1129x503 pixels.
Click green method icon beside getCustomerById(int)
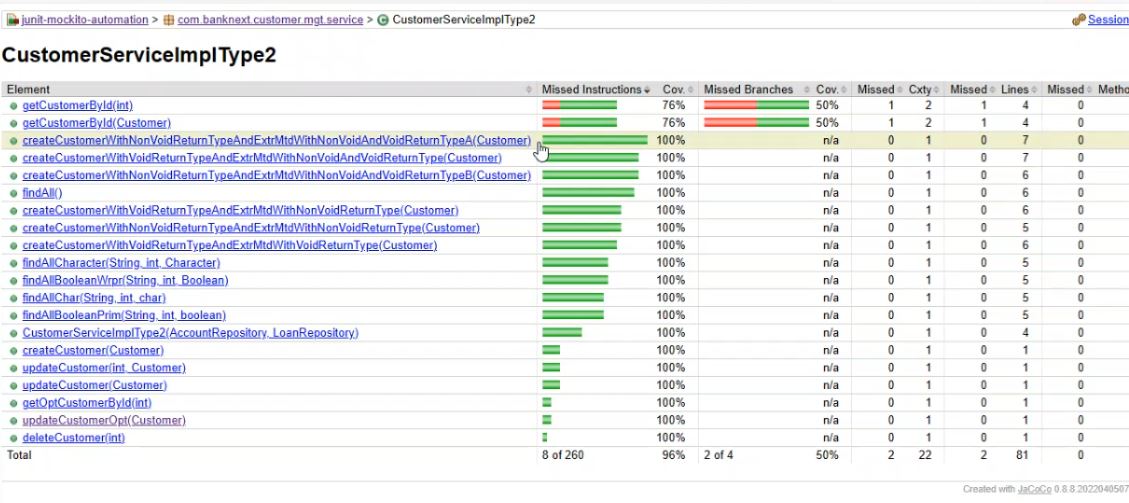point(13,106)
